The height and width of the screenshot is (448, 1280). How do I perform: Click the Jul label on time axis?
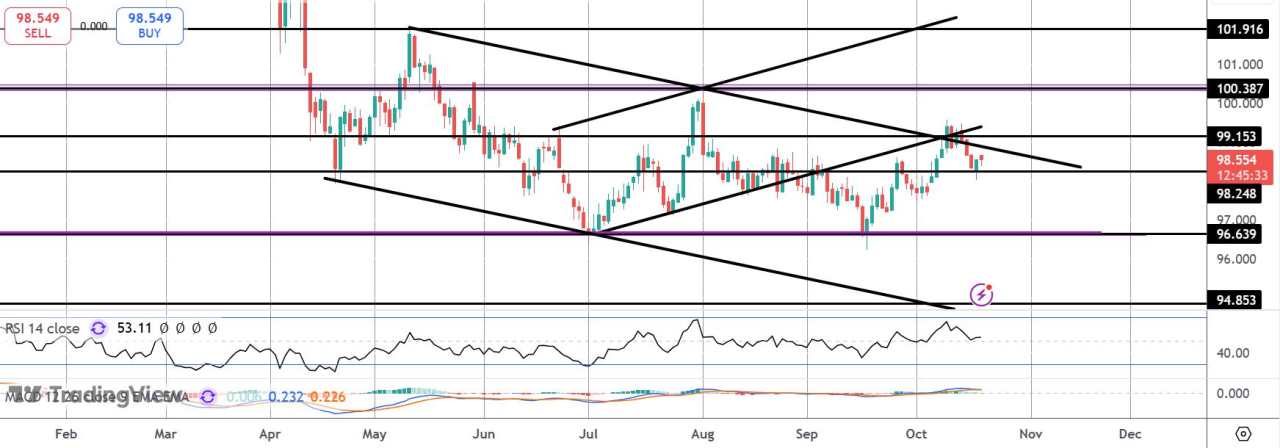pos(589,434)
